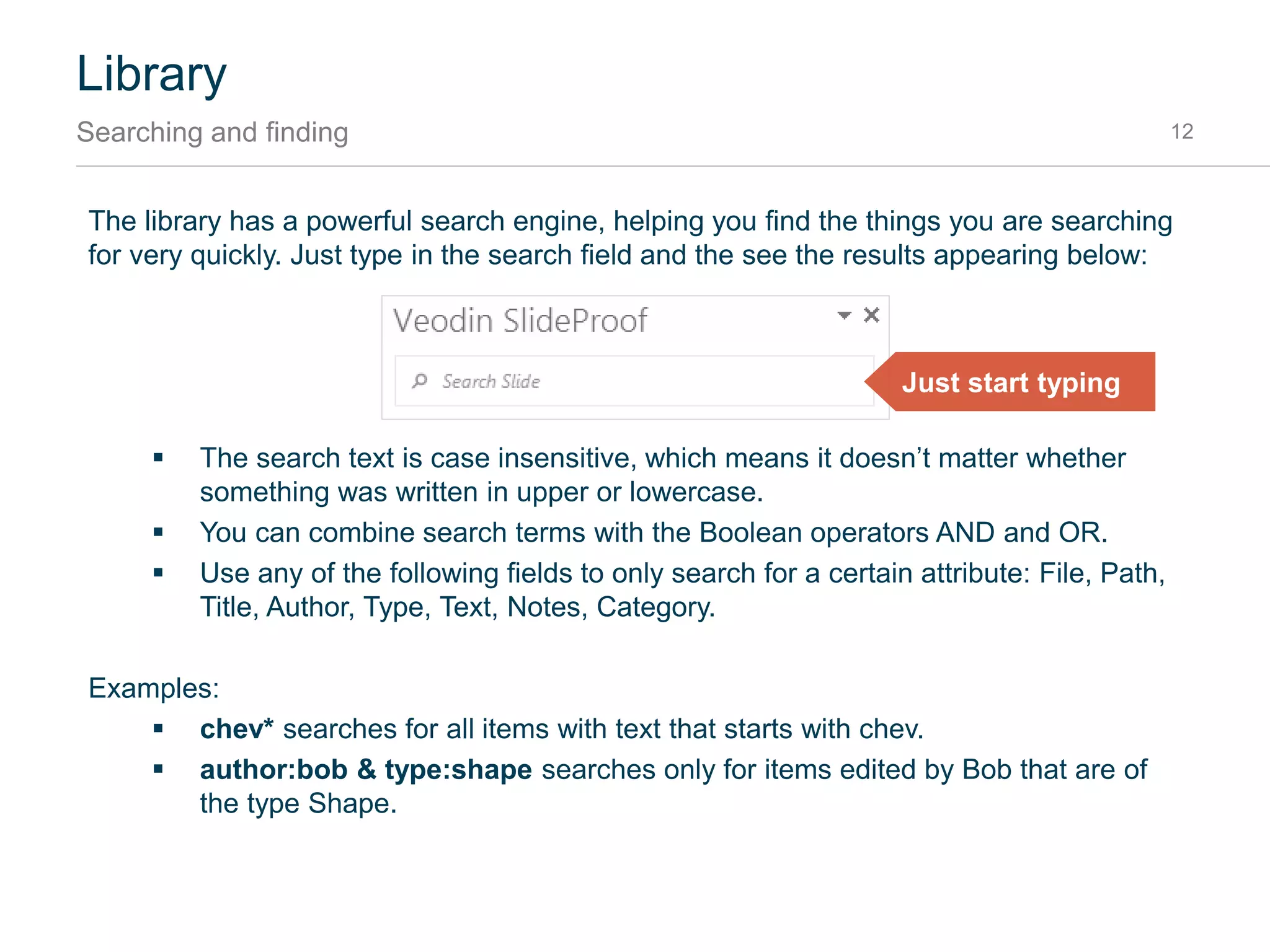
Task: Open the SlideProof panel dropdown arrow
Action: coord(844,315)
